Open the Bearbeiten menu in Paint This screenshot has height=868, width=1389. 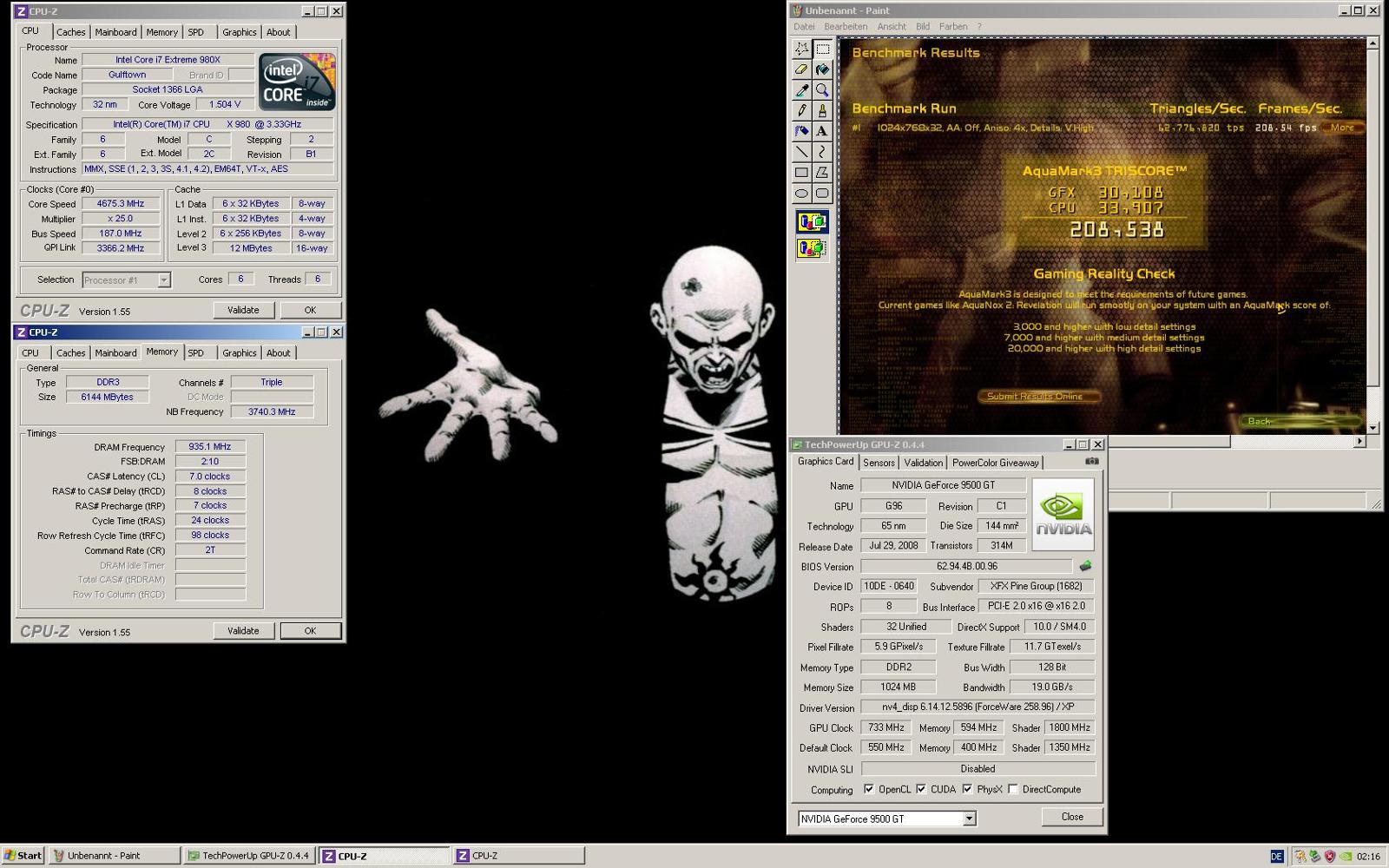tap(846, 27)
